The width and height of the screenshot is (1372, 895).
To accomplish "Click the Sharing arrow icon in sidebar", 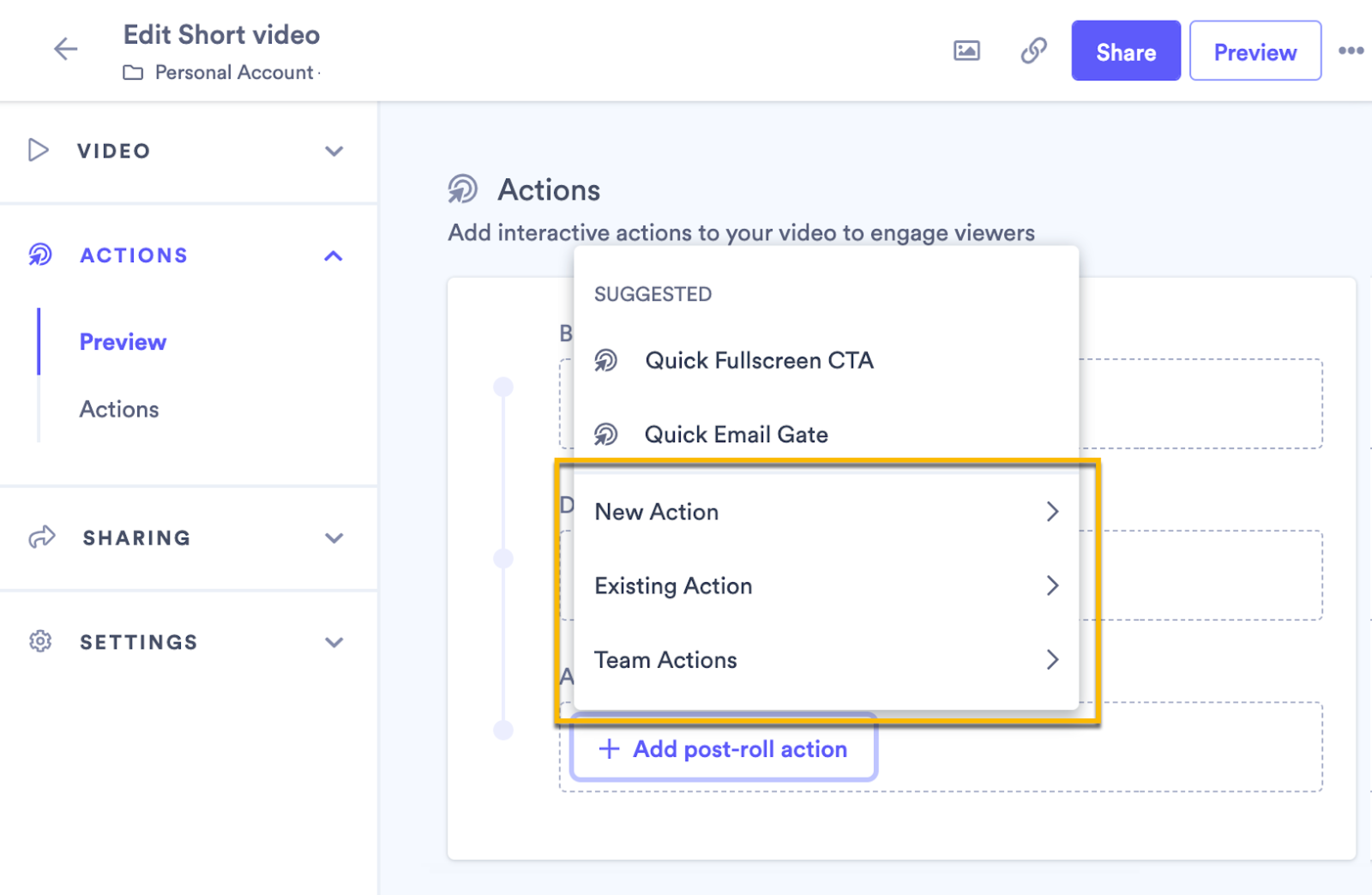I will click(42, 537).
